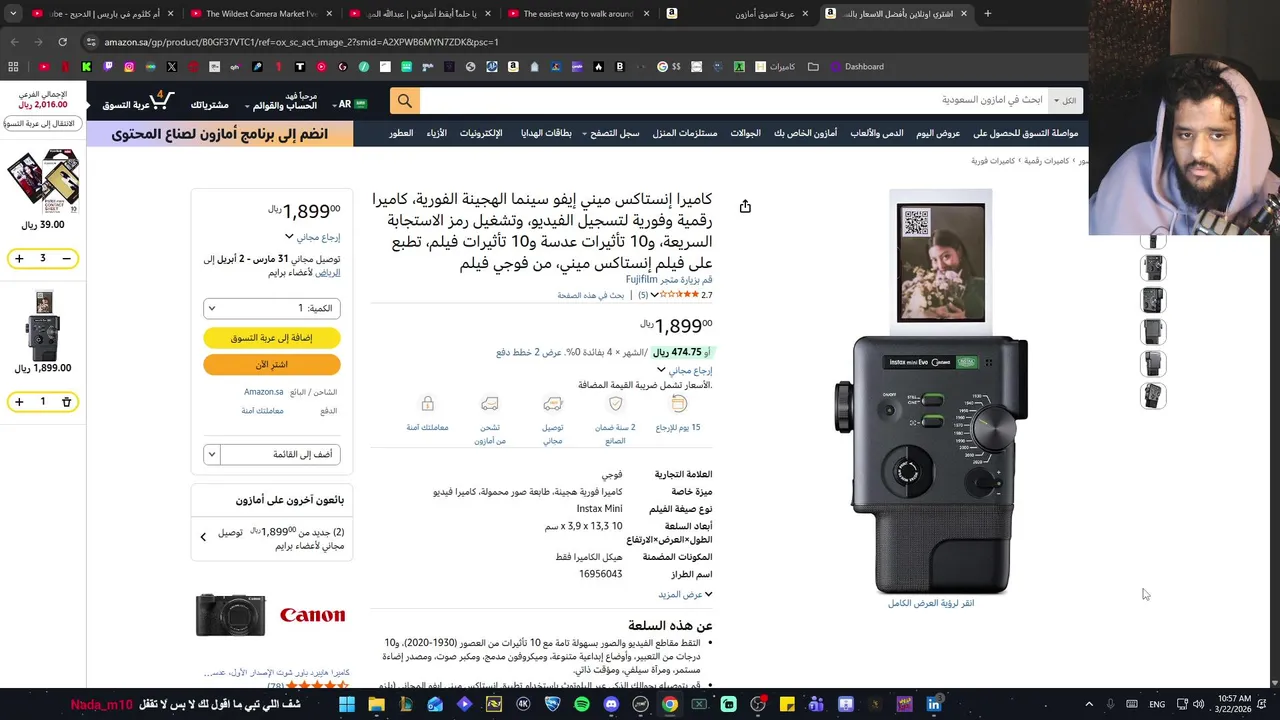Reload the page with the browser refresh icon
Screen dimensions: 1280x720
62,42
